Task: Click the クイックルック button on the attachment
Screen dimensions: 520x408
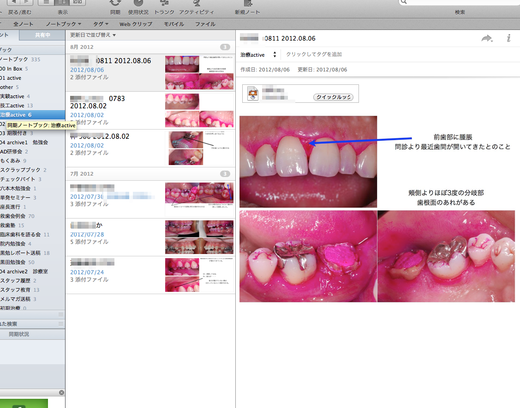Action: 333,97
